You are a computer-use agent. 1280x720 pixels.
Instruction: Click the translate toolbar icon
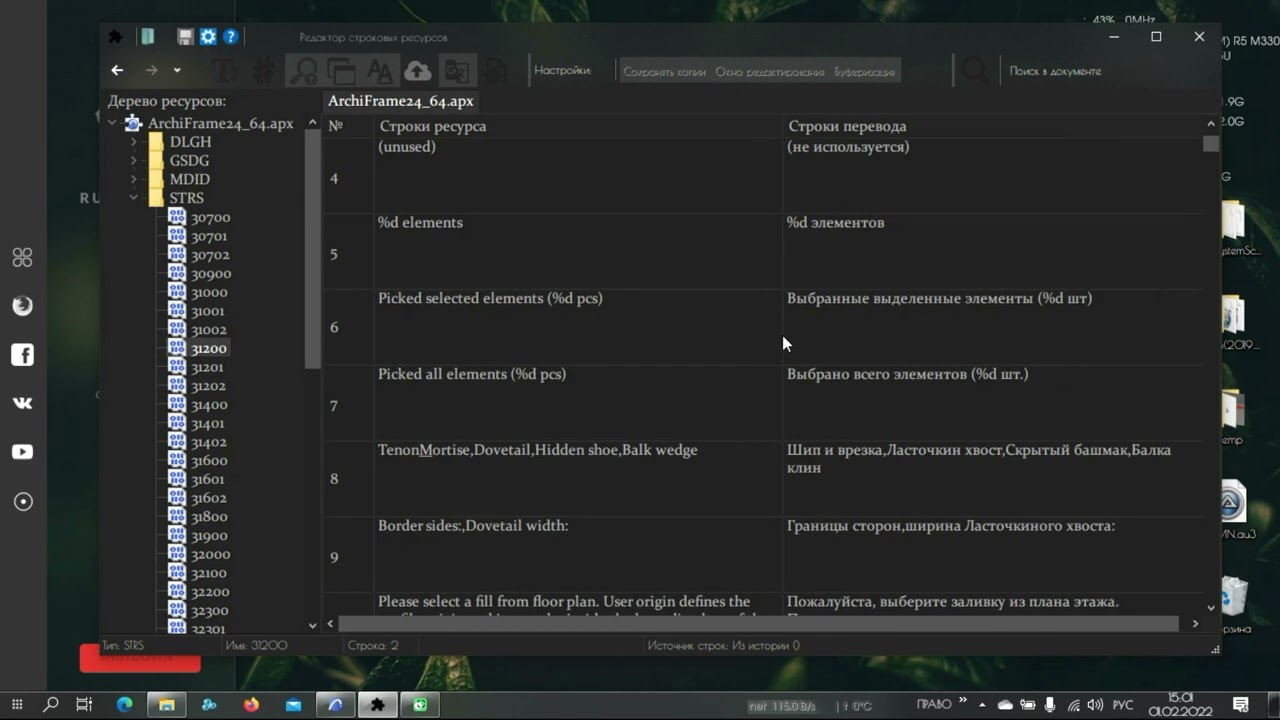[x=457, y=71]
